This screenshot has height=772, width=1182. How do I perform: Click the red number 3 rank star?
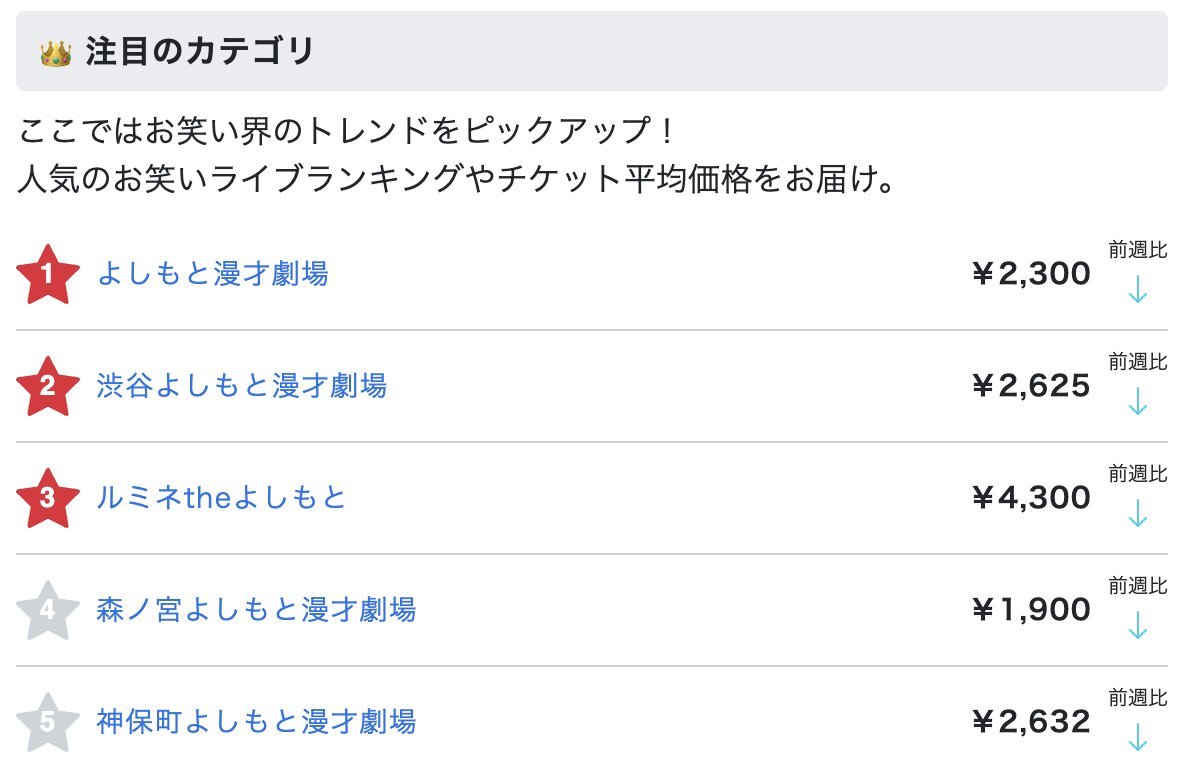[x=48, y=498]
